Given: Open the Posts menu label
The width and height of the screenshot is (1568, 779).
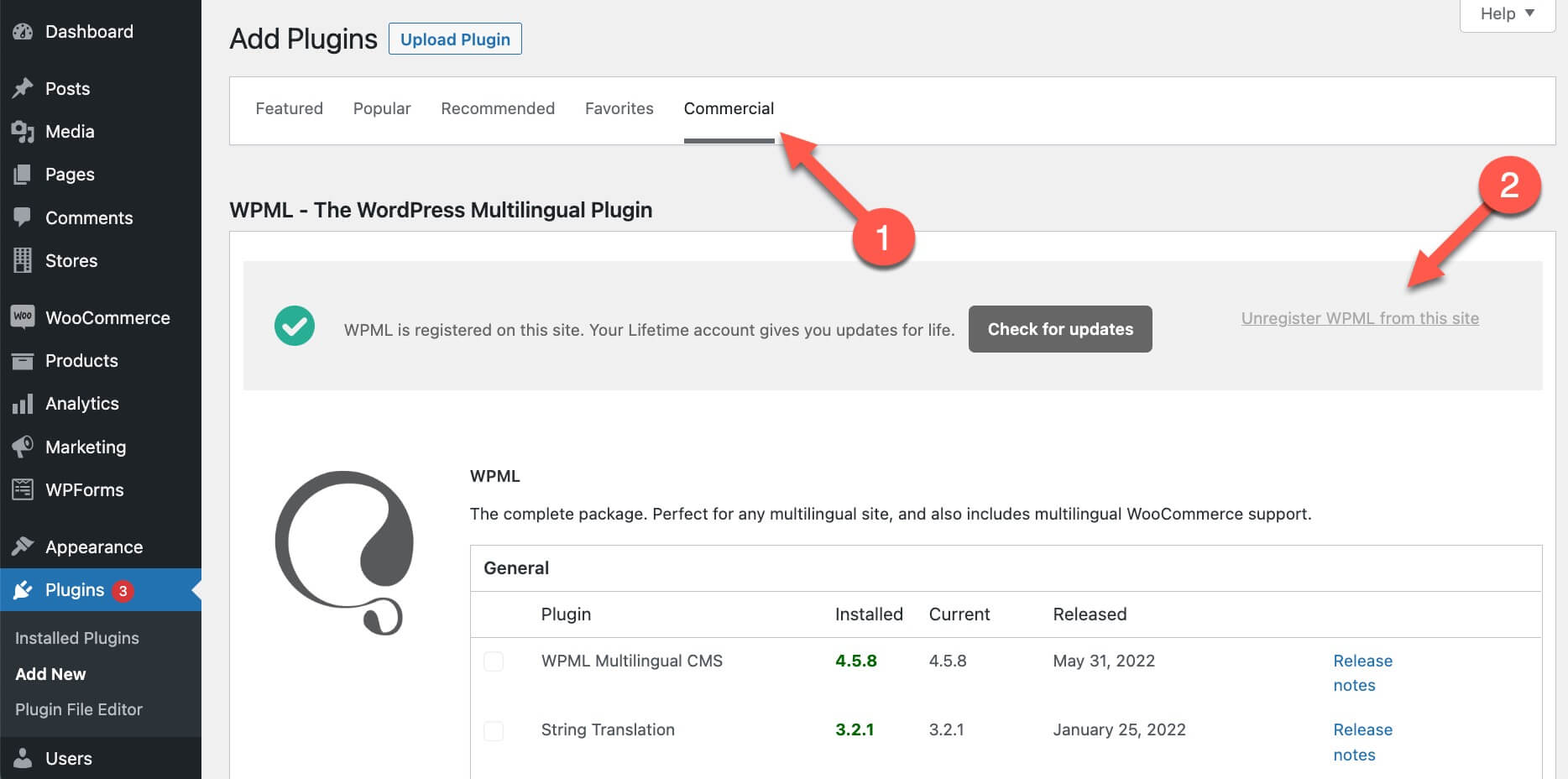Looking at the screenshot, I should [x=67, y=89].
